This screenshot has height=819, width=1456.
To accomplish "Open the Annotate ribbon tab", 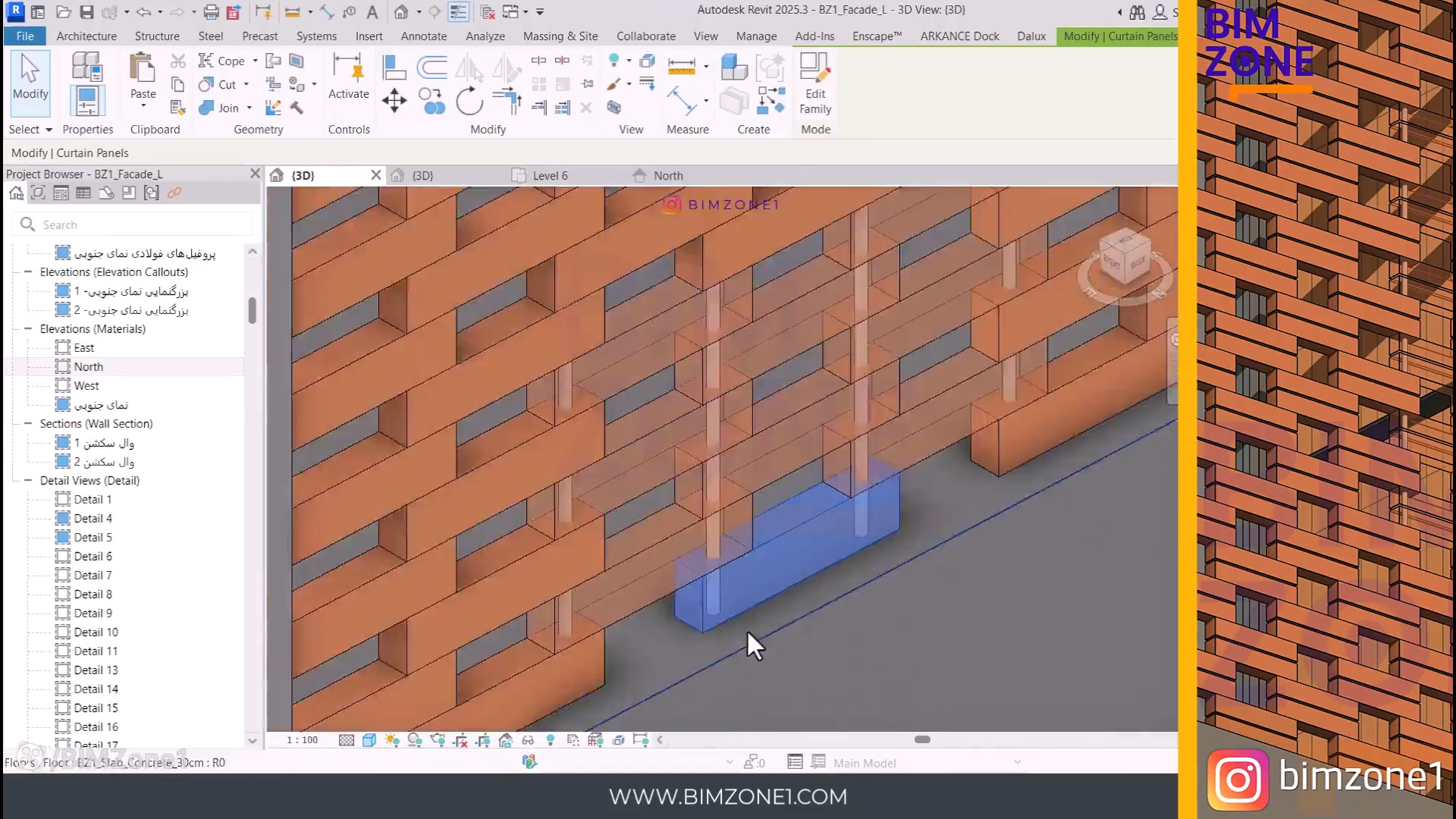I will (423, 36).
